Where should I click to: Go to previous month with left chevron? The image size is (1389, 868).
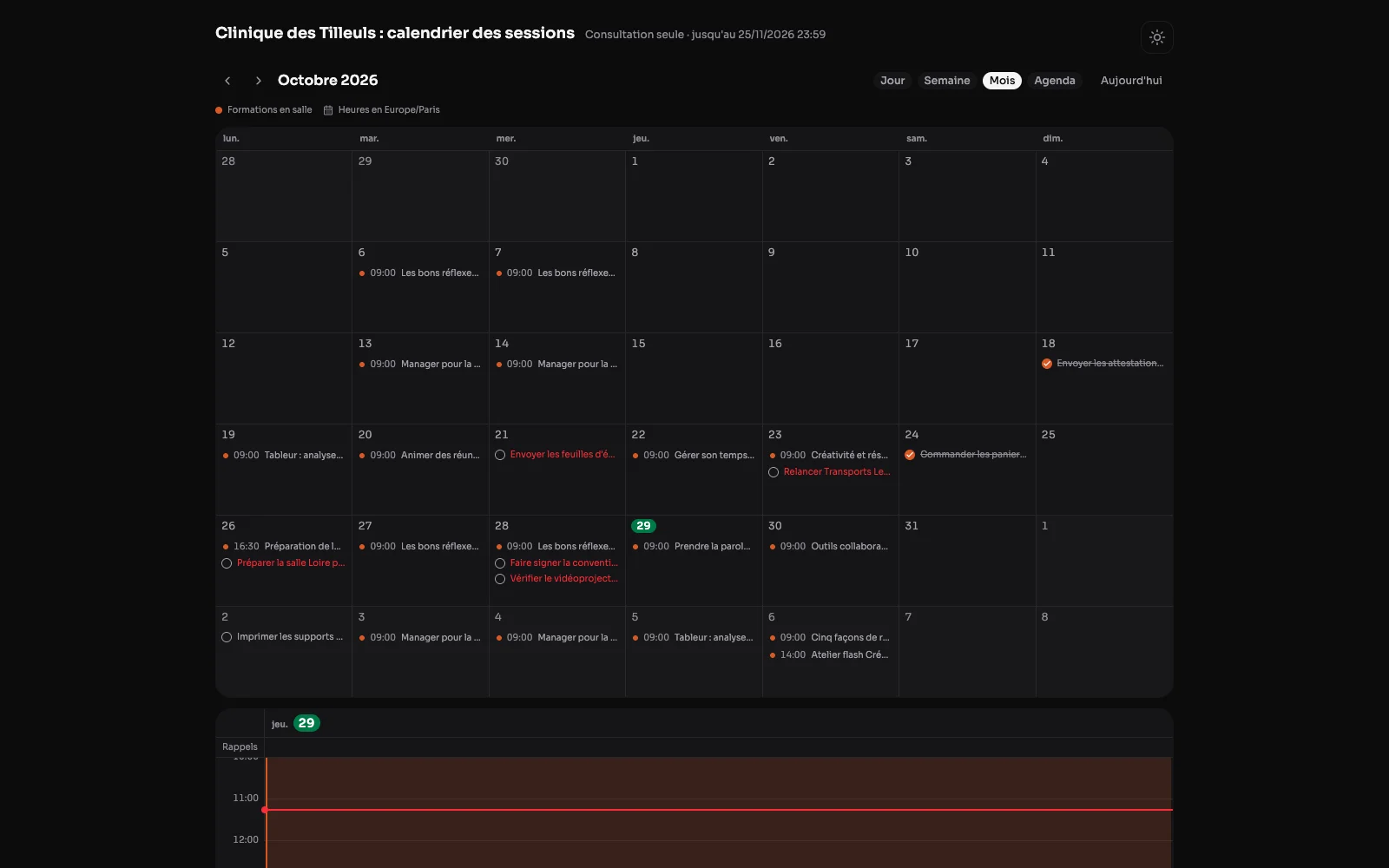227,81
